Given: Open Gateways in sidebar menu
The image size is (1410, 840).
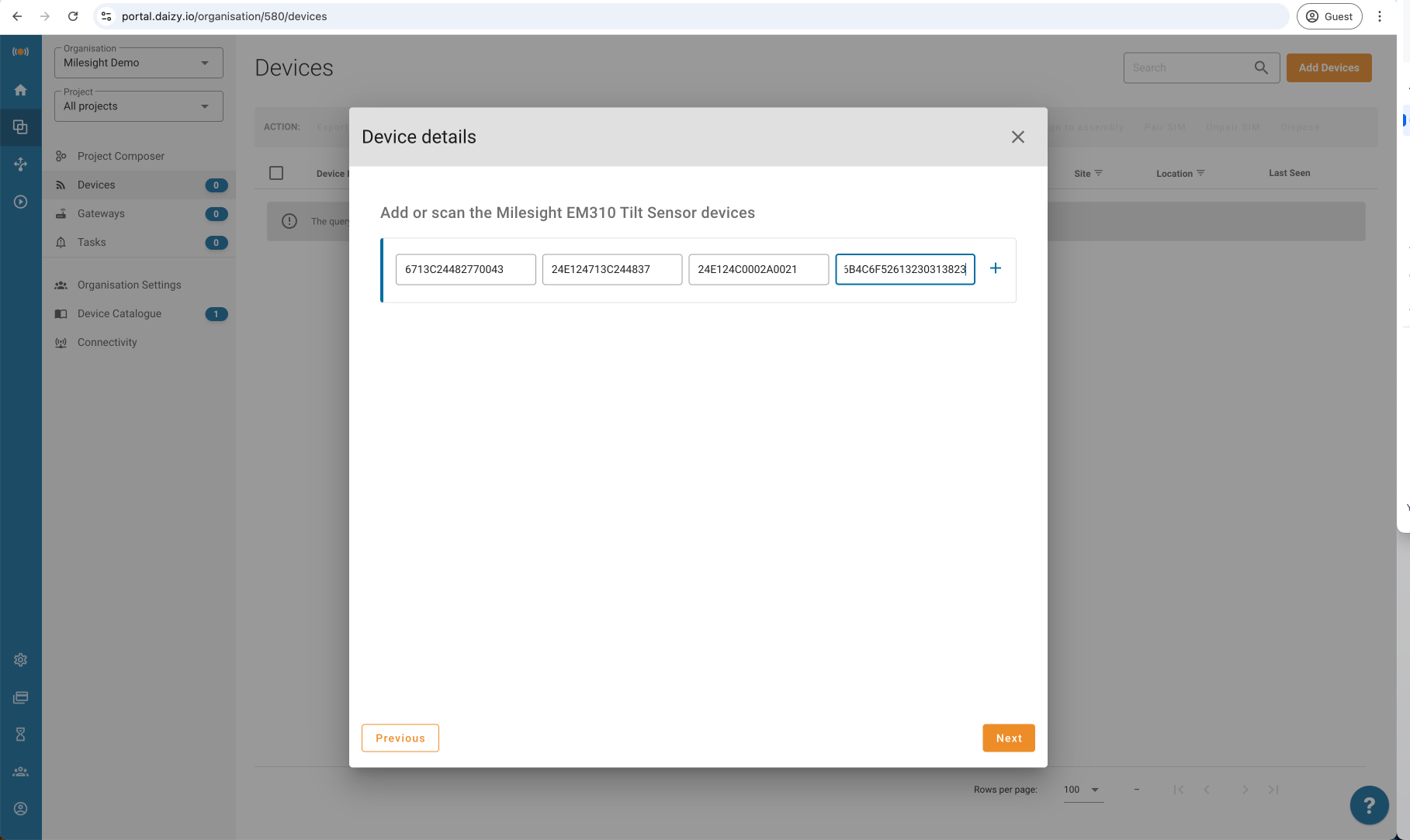Looking at the screenshot, I should point(139,213).
